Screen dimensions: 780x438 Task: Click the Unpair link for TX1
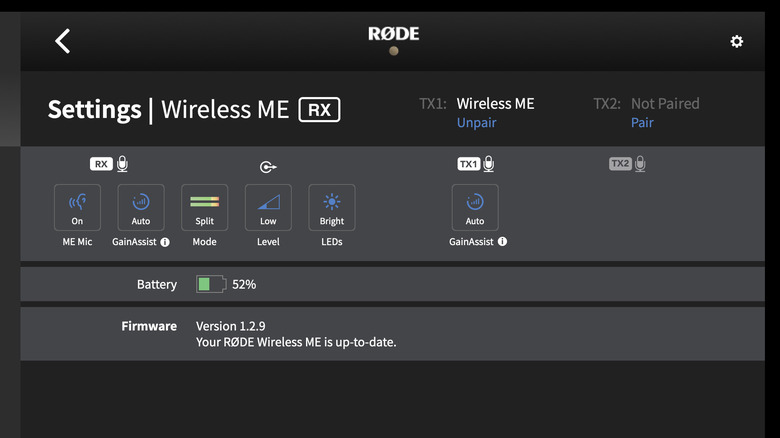click(x=476, y=123)
